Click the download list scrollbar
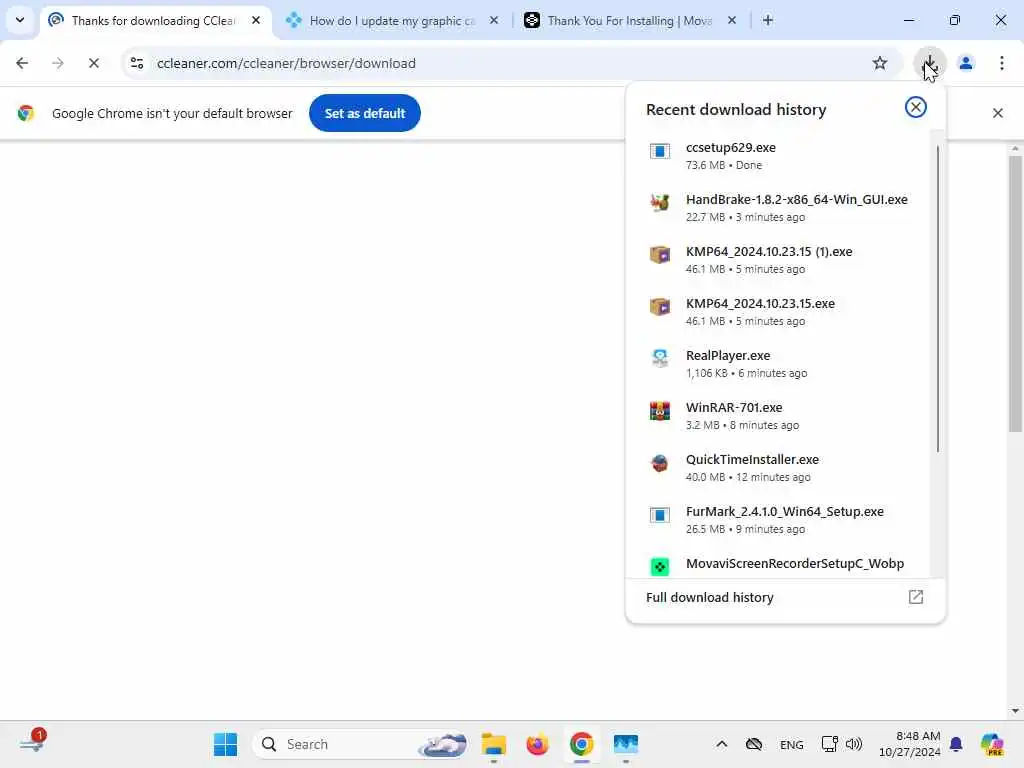The height and width of the screenshot is (768, 1024). pos(938,298)
